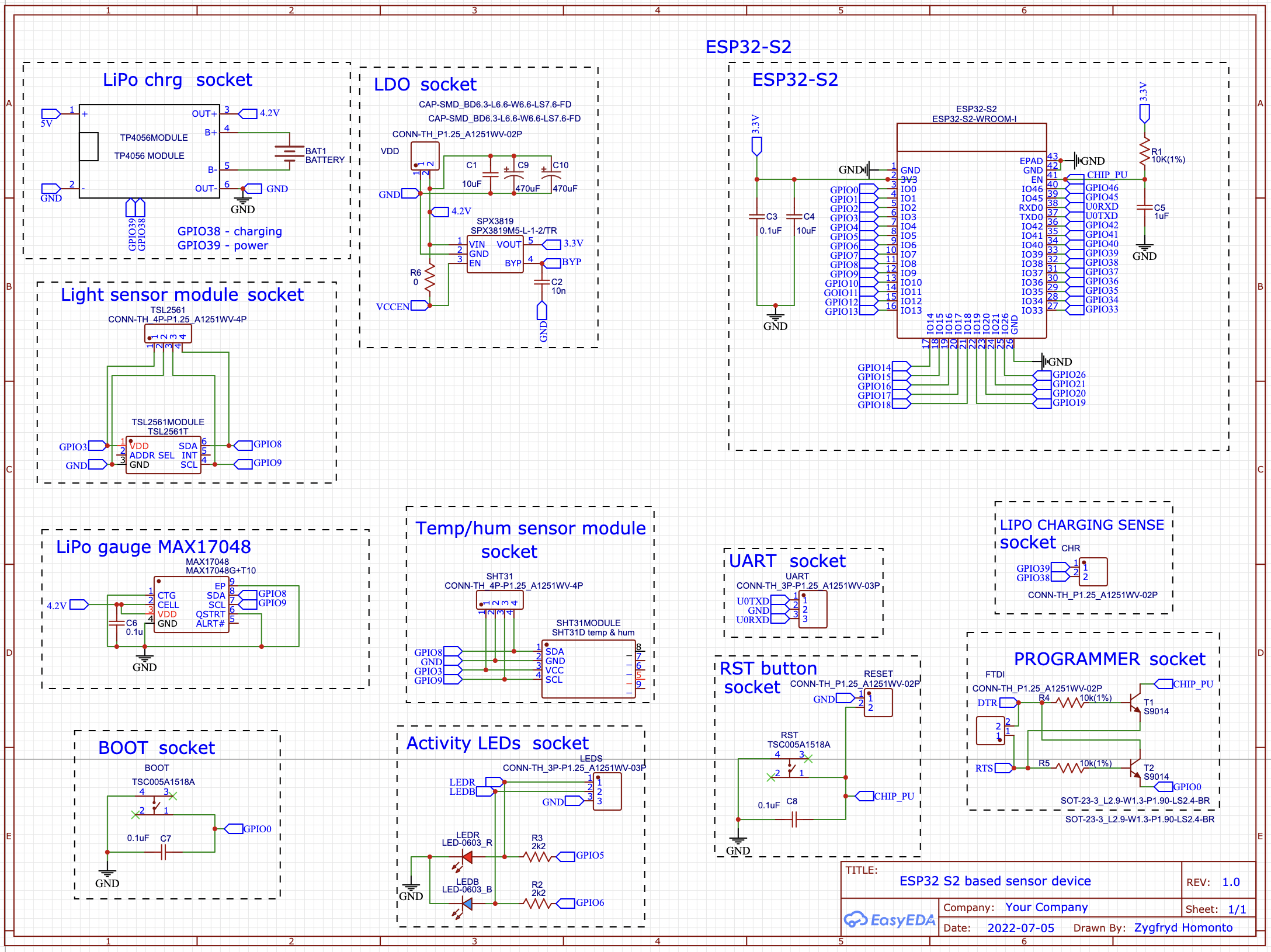Click 'LIPO CHARGING SENSE' heading

click(x=1082, y=524)
